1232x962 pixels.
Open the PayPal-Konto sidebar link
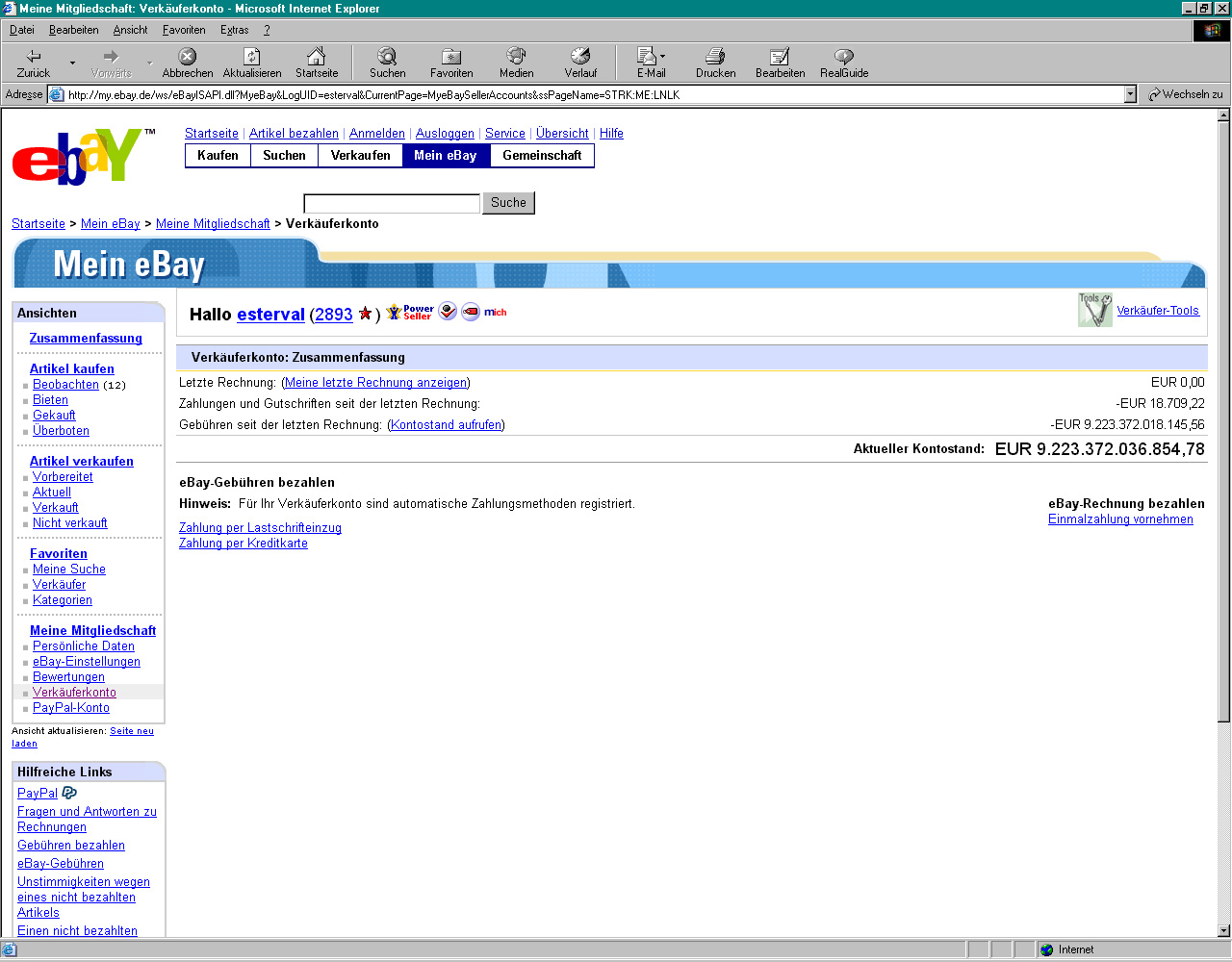click(x=71, y=708)
